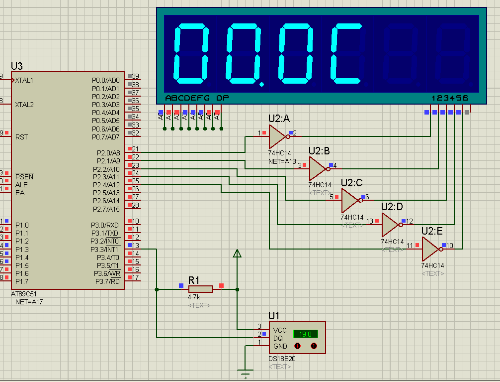The height and width of the screenshot is (382, 500).
Task: Click the XTAL1 pin on microcontroller
Action: click(24, 81)
